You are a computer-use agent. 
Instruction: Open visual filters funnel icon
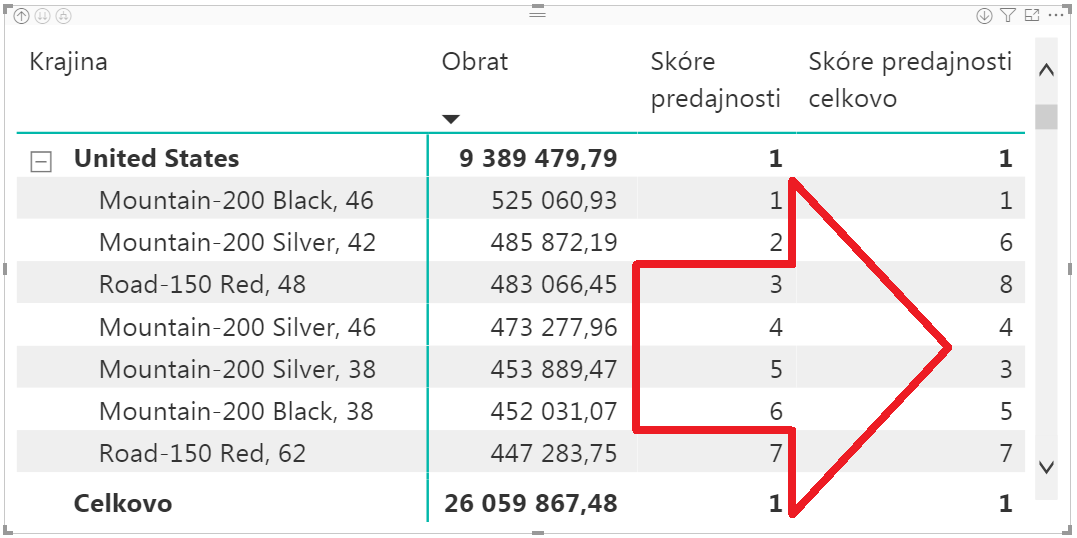pos(1008,16)
